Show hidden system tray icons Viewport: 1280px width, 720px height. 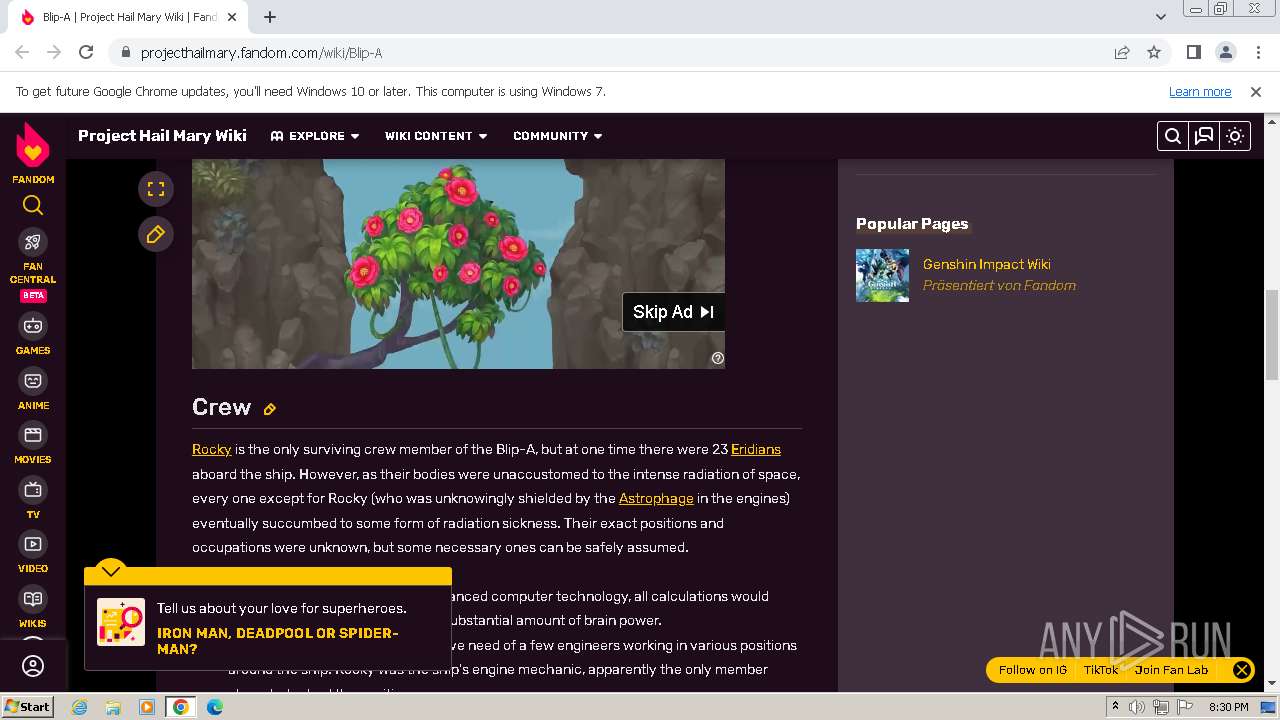[1115, 707]
